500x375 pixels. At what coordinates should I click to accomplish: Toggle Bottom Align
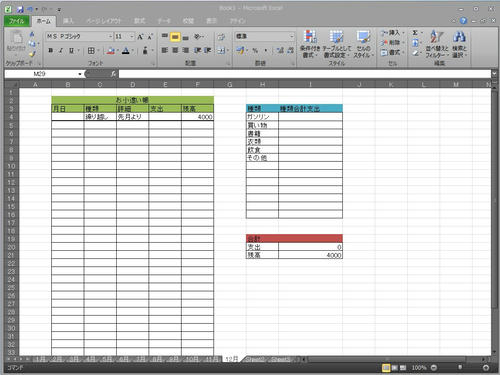(x=186, y=37)
